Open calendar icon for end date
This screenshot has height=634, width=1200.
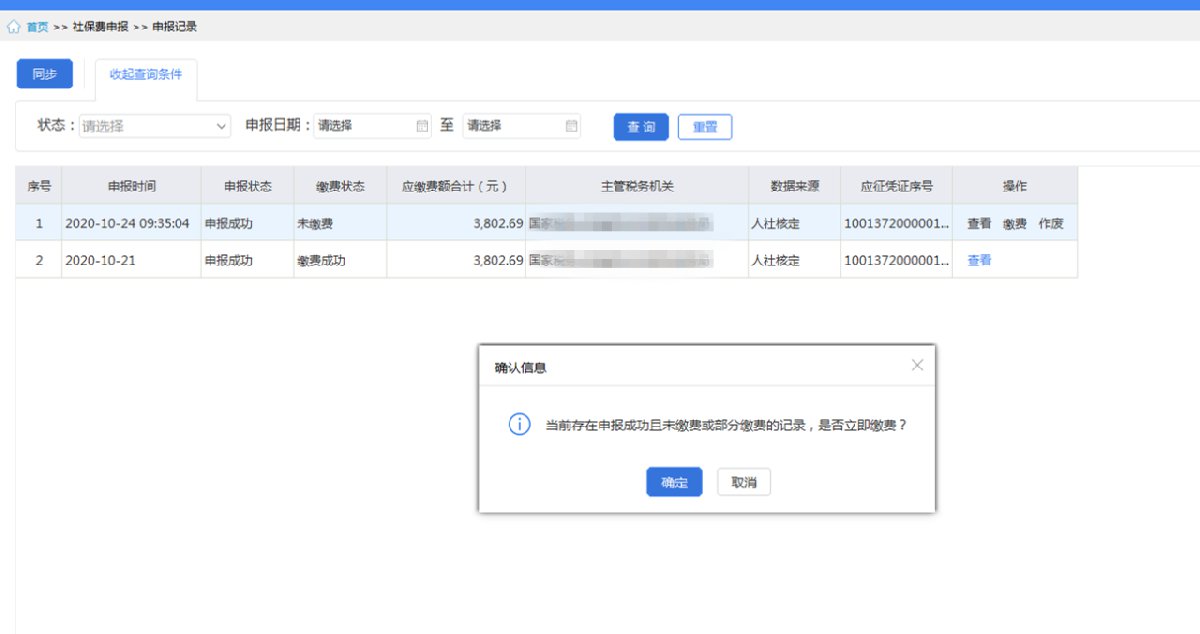[571, 126]
